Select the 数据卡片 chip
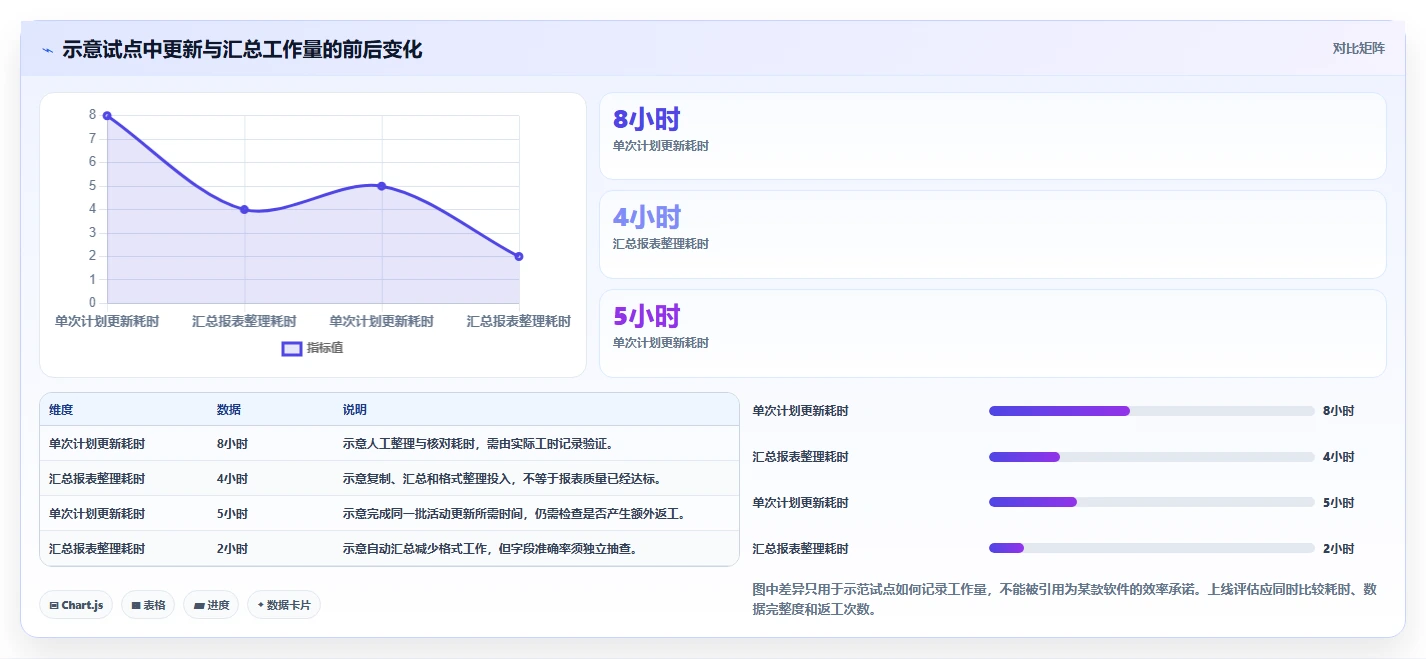This screenshot has width=1426, height=659. (284, 605)
